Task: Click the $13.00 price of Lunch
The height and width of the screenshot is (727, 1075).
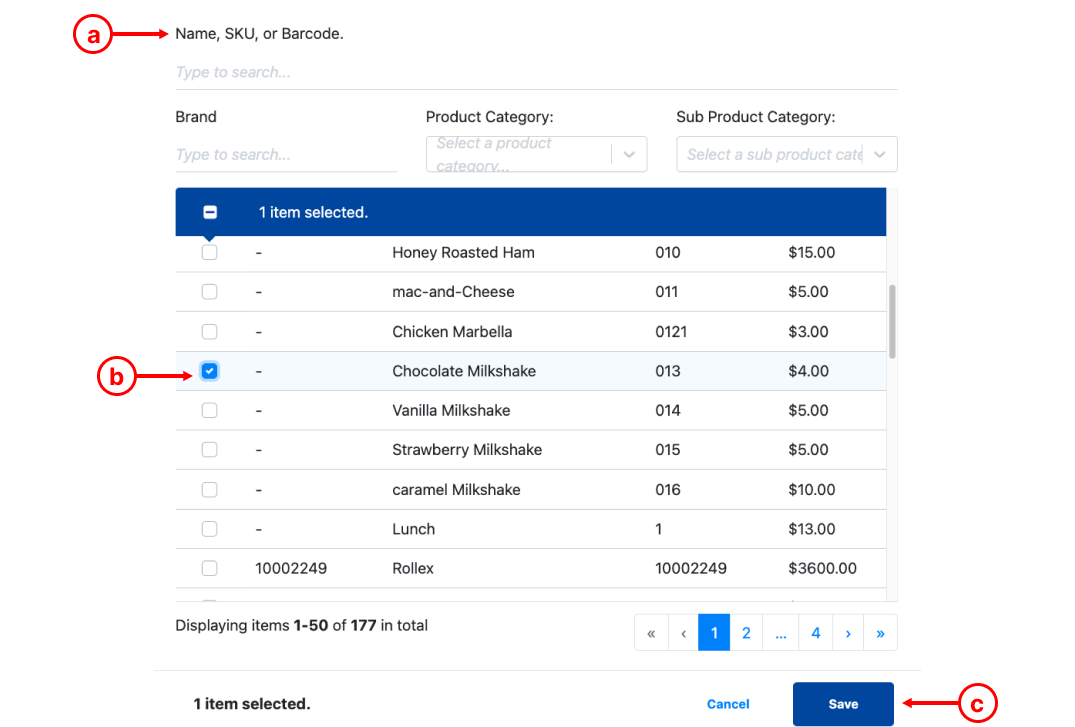Action: click(812, 529)
